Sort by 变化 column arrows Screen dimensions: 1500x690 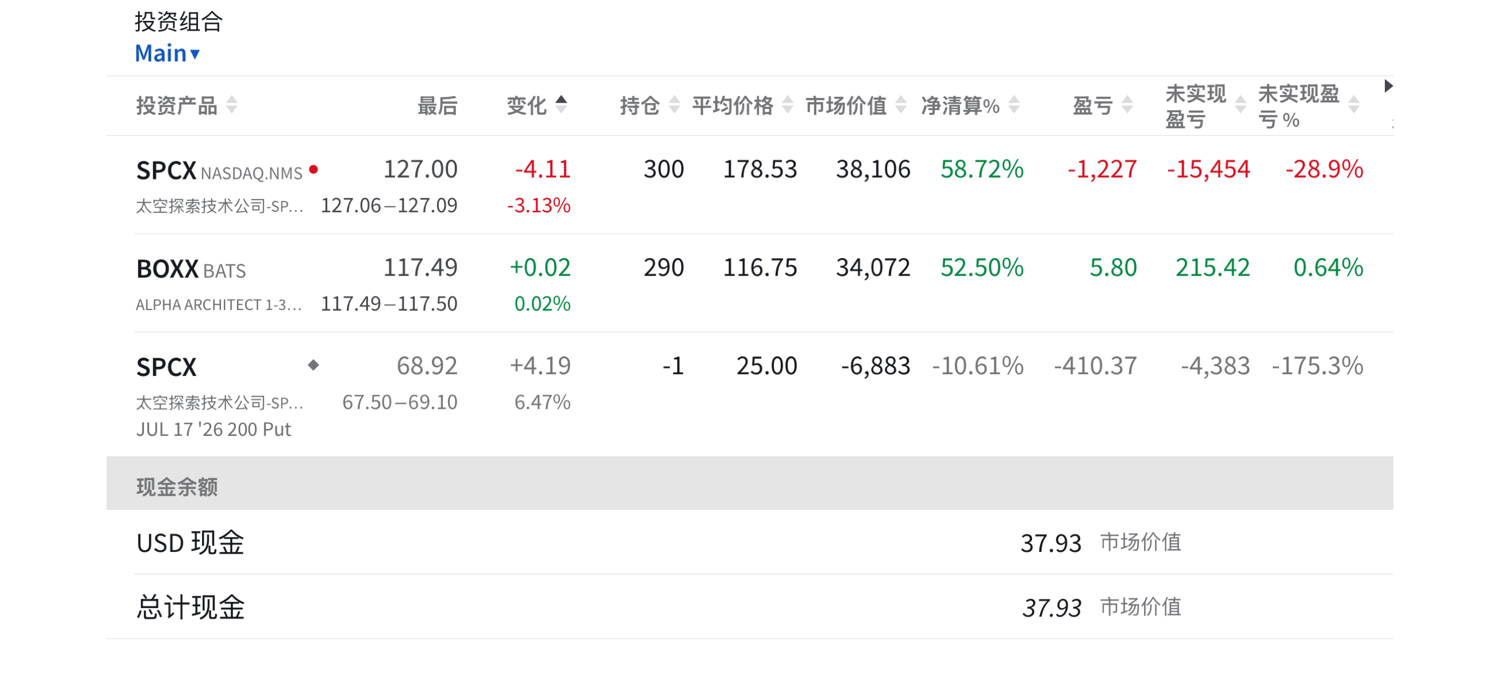coord(561,105)
